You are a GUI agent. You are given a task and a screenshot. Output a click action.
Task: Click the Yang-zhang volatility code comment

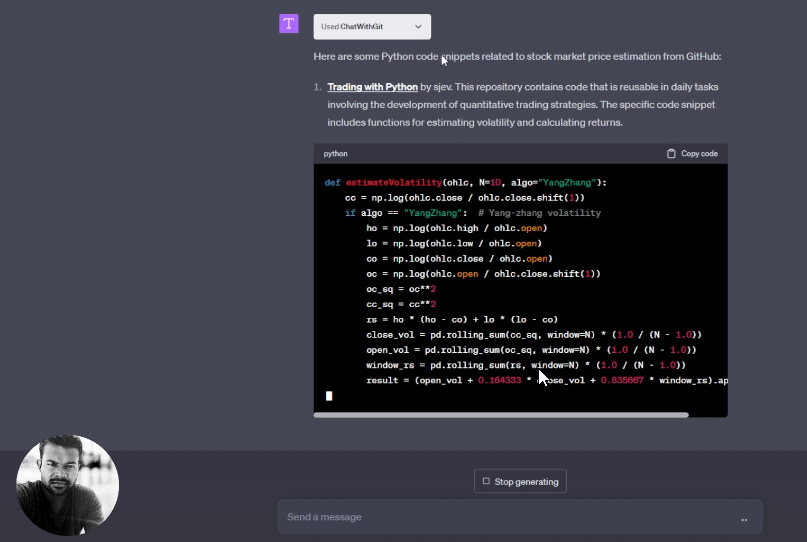point(539,213)
